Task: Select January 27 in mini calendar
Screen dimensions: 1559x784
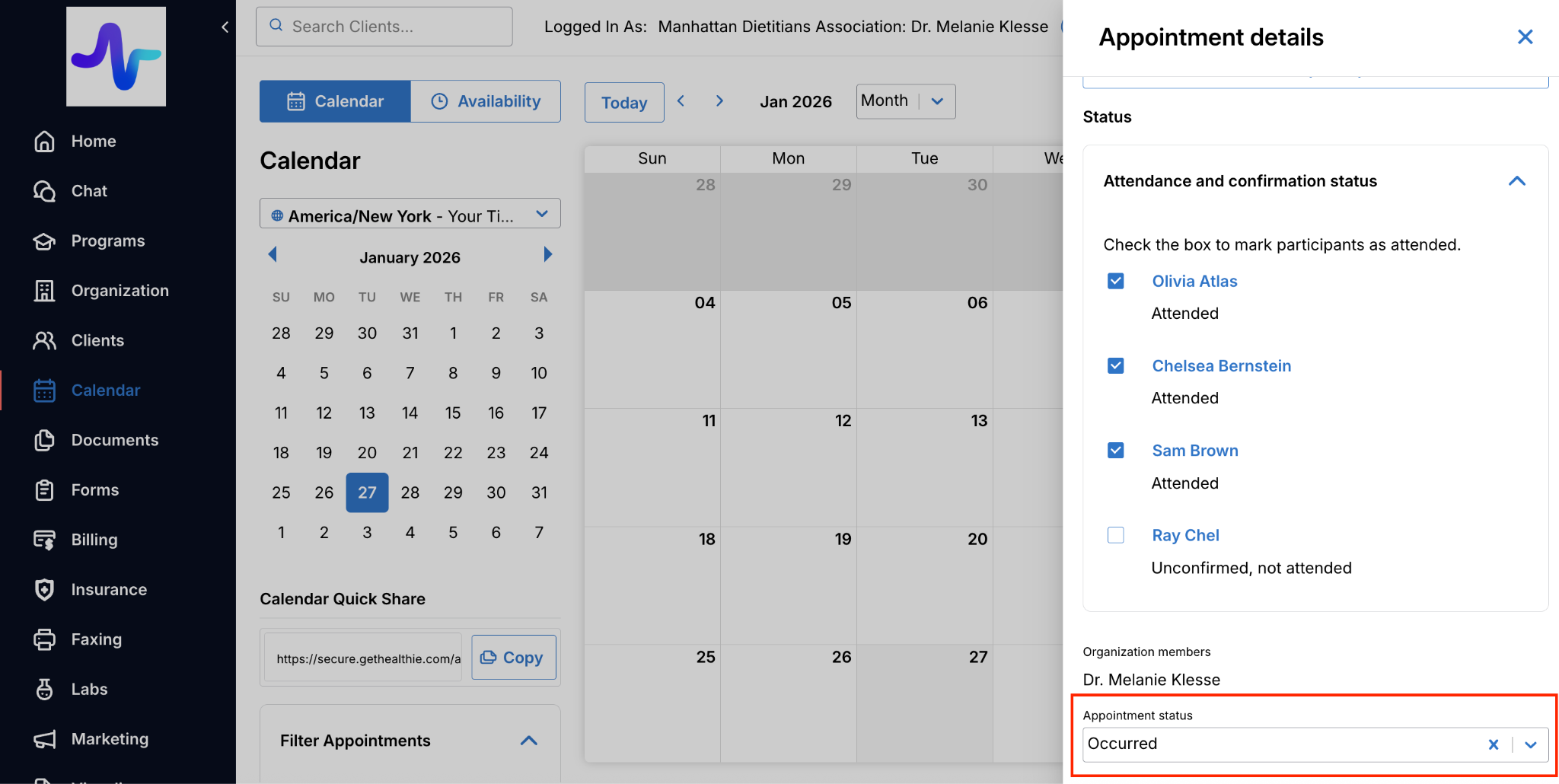Action: coord(367,492)
